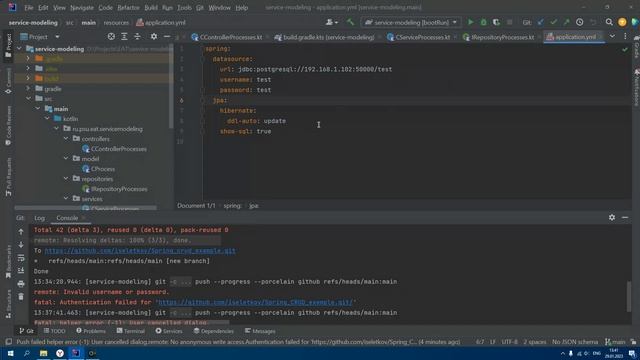640x360 pixels.
Task: Click 'No JSON schema' in status bar
Action: coord(575,342)
